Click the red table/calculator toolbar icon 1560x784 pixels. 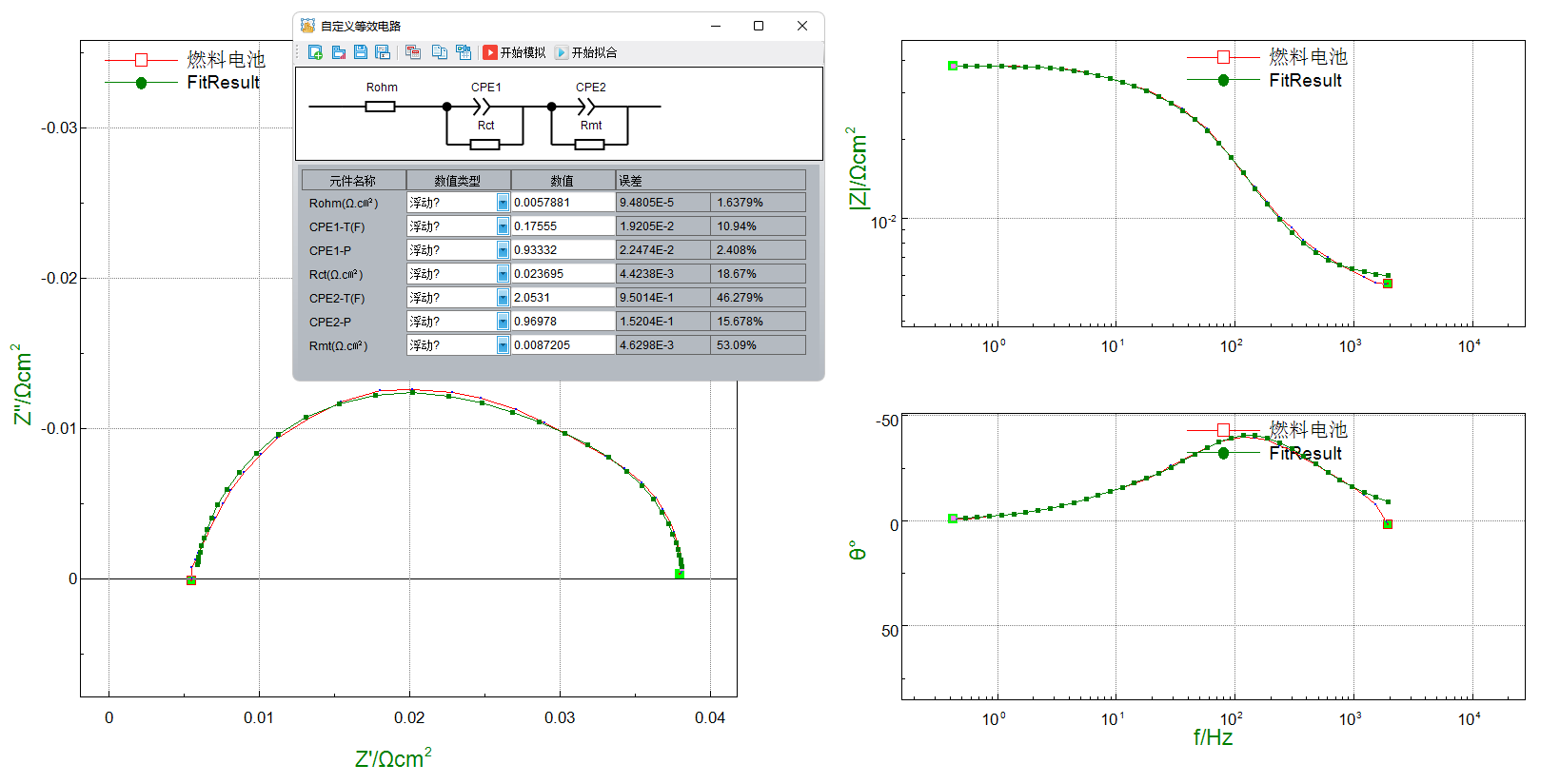(x=413, y=52)
